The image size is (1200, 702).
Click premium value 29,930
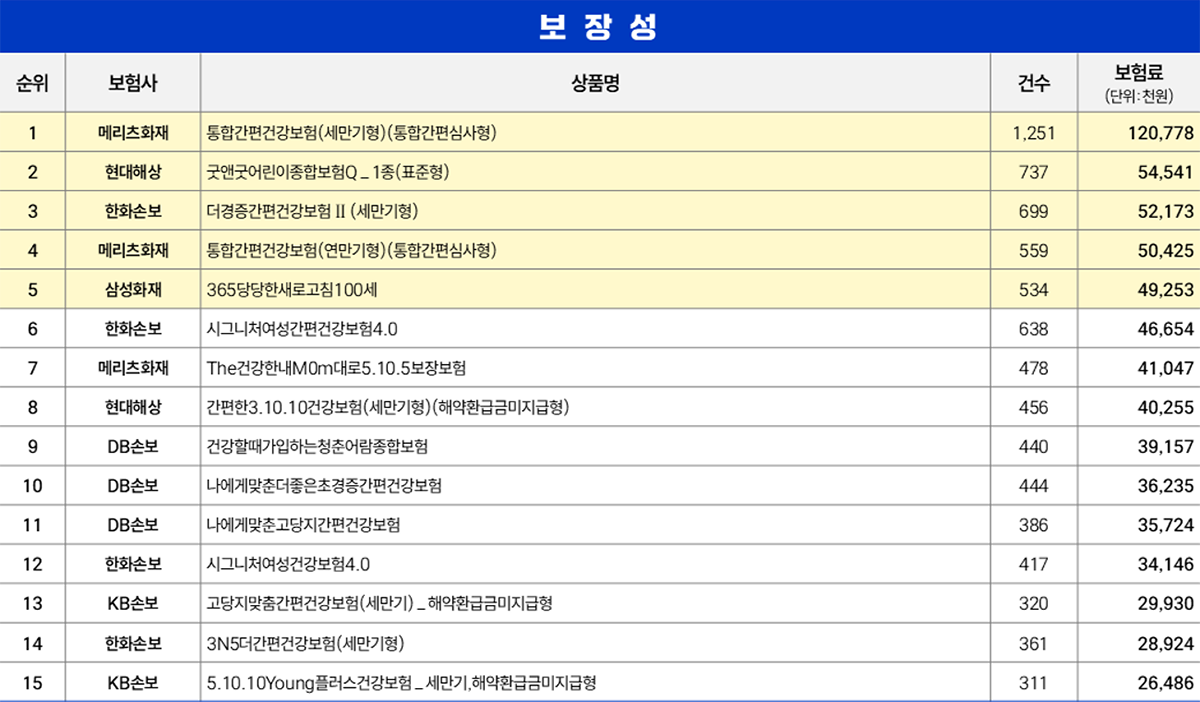pos(1166,603)
